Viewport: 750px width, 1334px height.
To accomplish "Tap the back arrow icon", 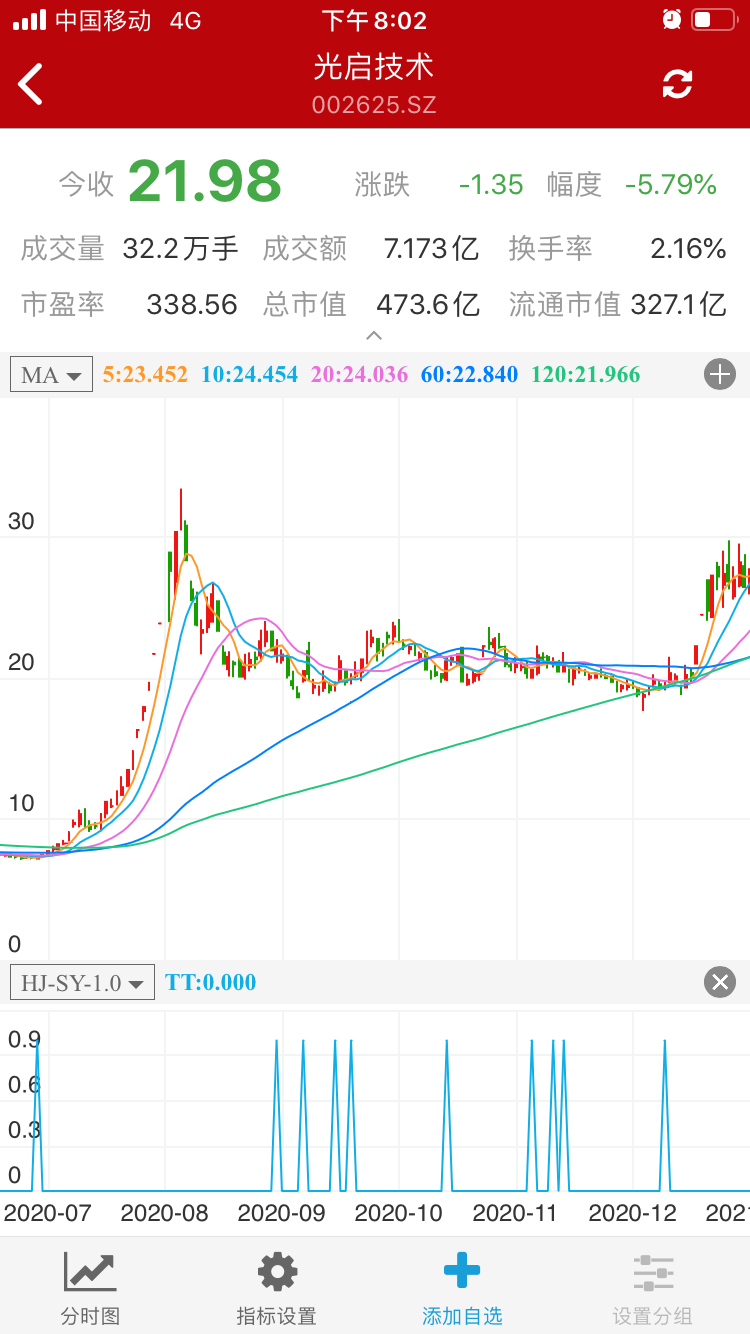I will pos(31,84).
